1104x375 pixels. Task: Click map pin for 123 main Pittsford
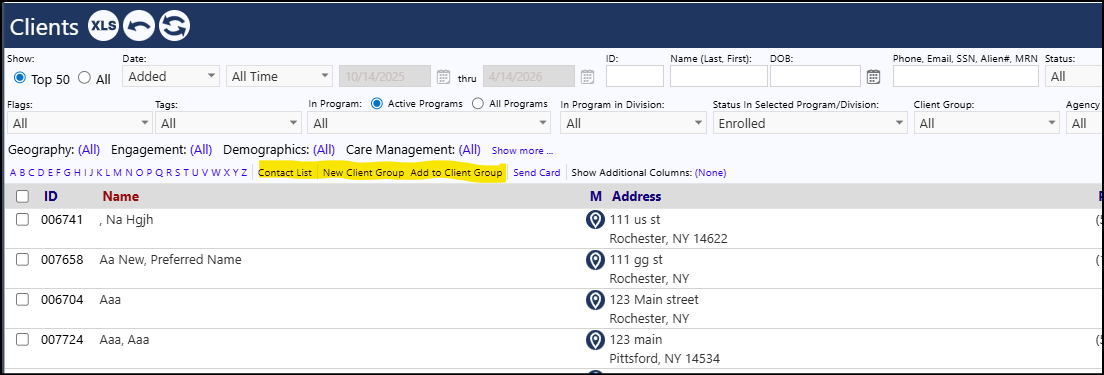[x=595, y=341]
